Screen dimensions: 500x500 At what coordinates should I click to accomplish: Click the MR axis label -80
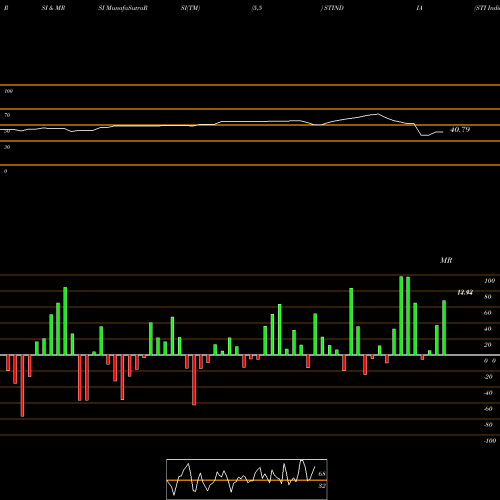click(488, 425)
